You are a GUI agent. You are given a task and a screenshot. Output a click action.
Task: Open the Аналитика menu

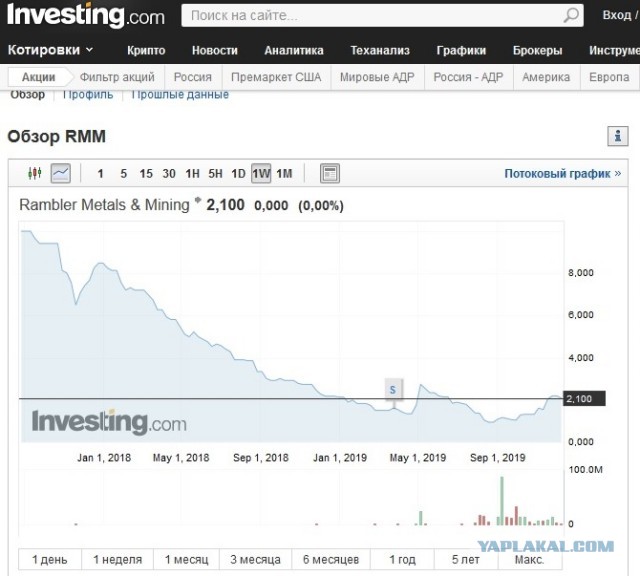pos(294,50)
